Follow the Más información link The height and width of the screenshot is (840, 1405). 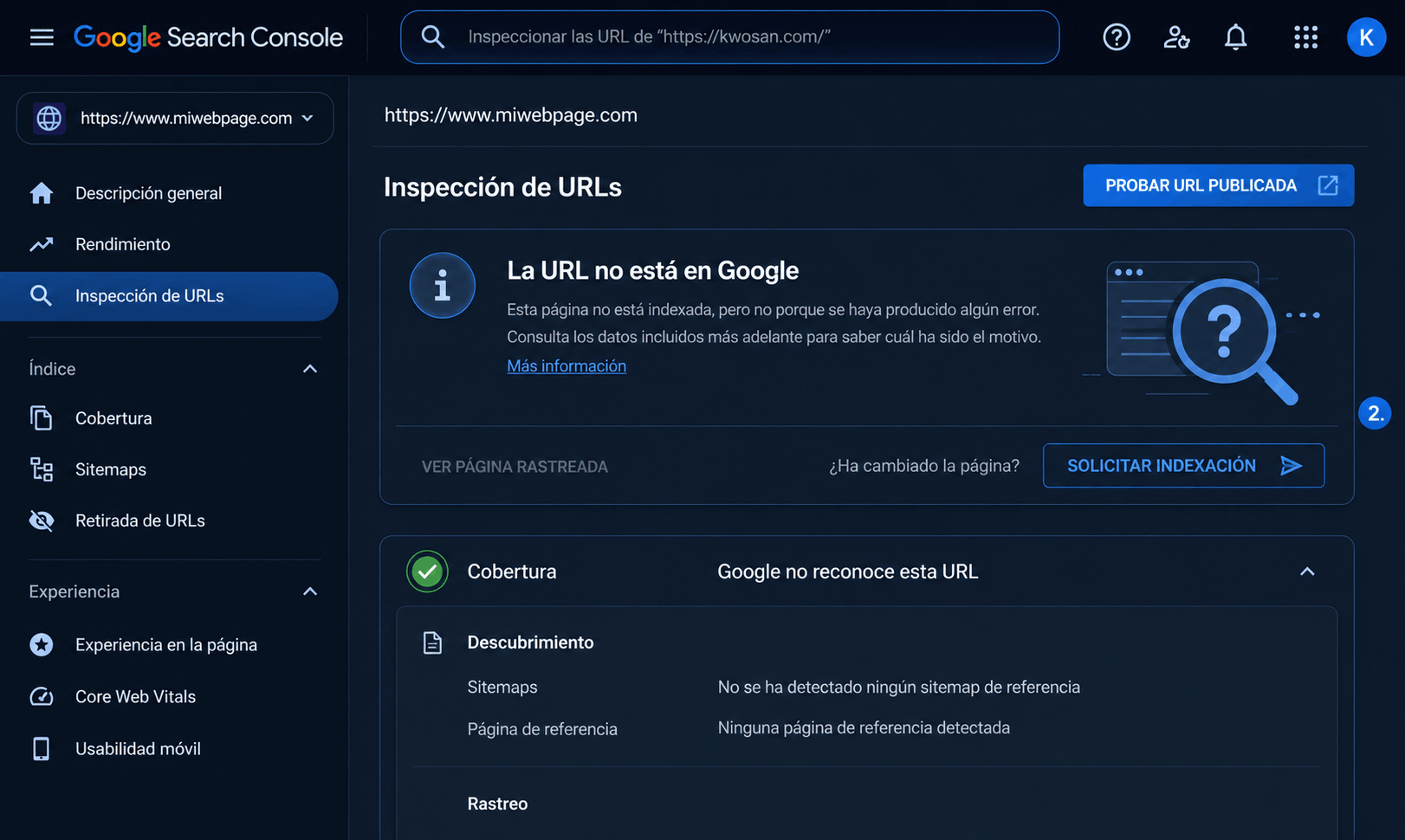567,366
